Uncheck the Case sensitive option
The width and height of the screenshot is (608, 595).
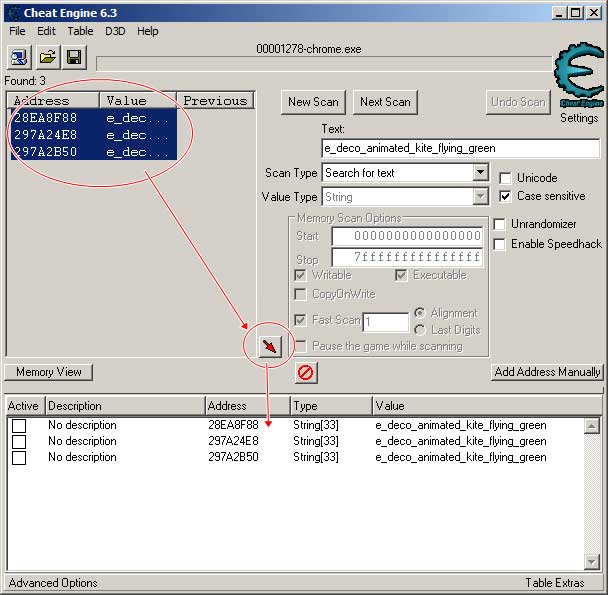pyautogui.click(x=505, y=196)
